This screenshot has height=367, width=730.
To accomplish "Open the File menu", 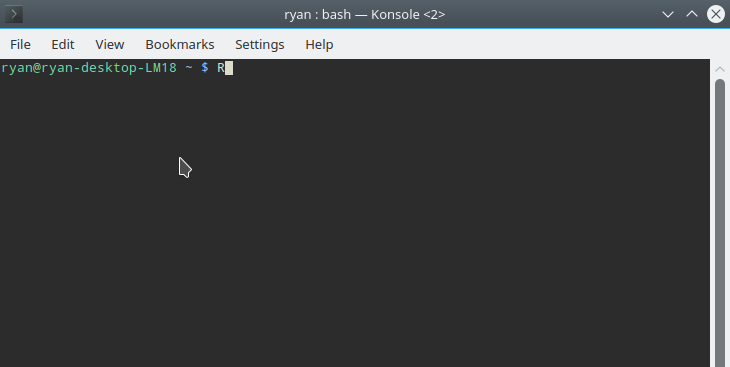I will click(20, 44).
